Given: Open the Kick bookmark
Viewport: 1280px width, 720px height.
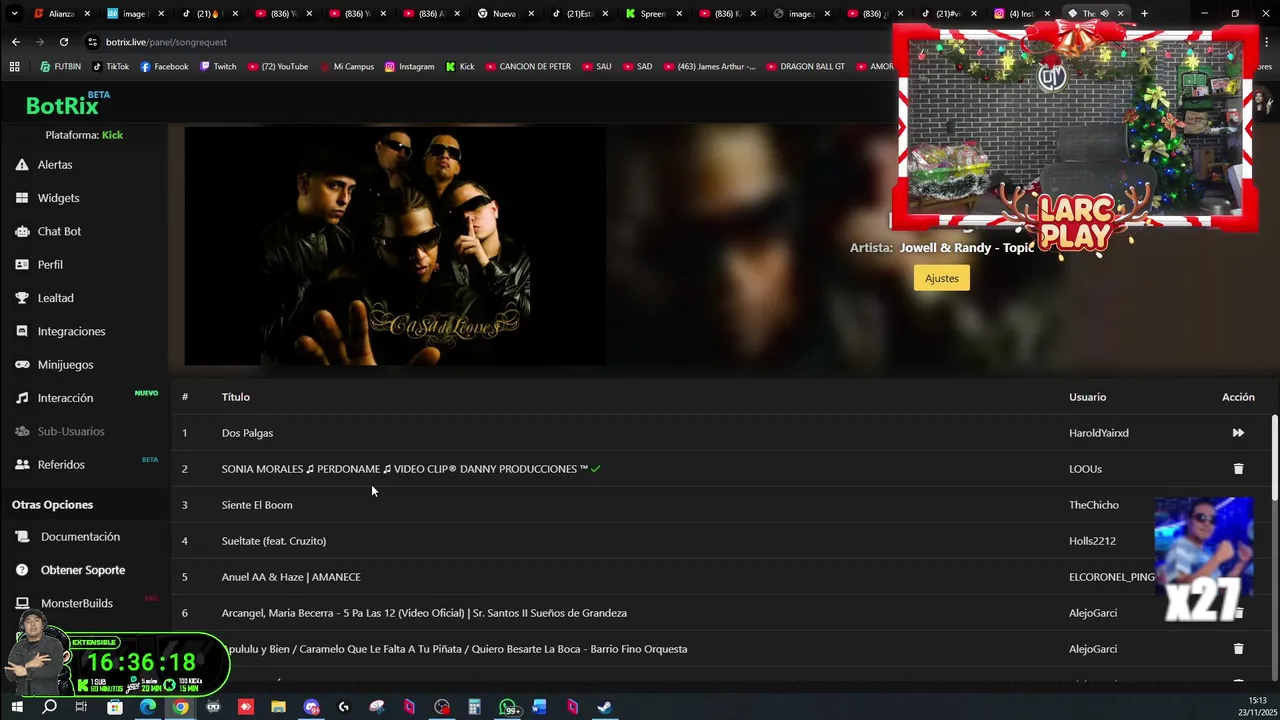Looking at the screenshot, I should (460, 67).
